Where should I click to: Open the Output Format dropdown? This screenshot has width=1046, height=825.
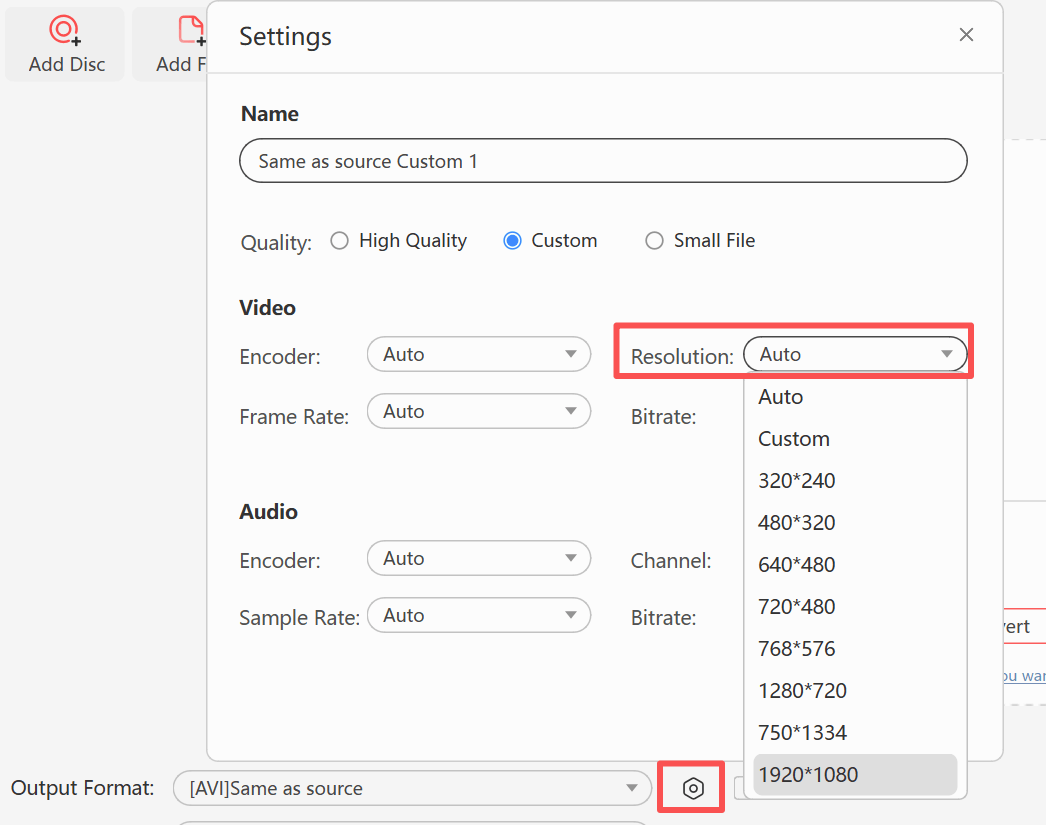click(x=412, y=788)
